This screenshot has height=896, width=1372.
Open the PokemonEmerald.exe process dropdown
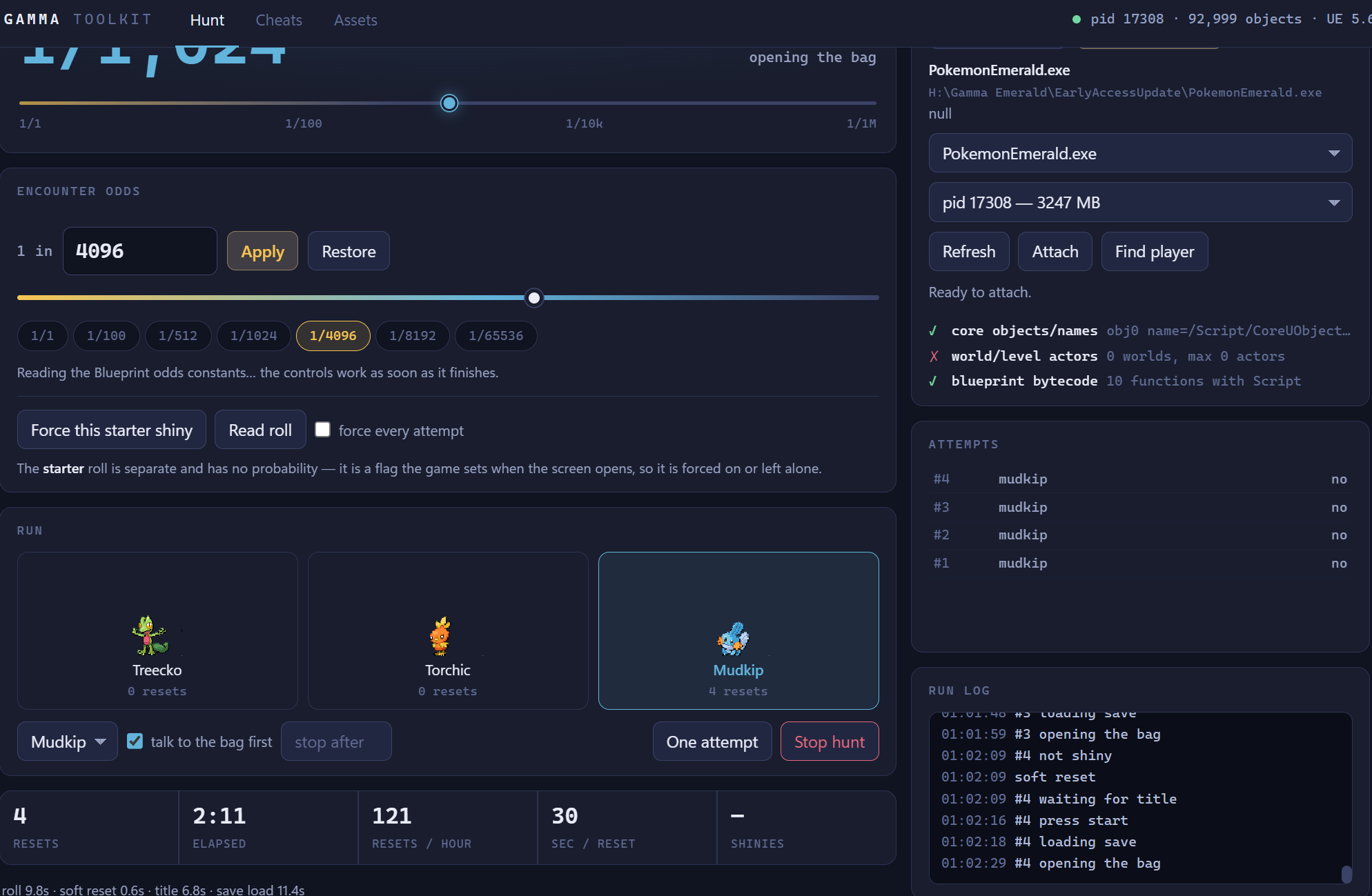click(x=1140, y=153)
